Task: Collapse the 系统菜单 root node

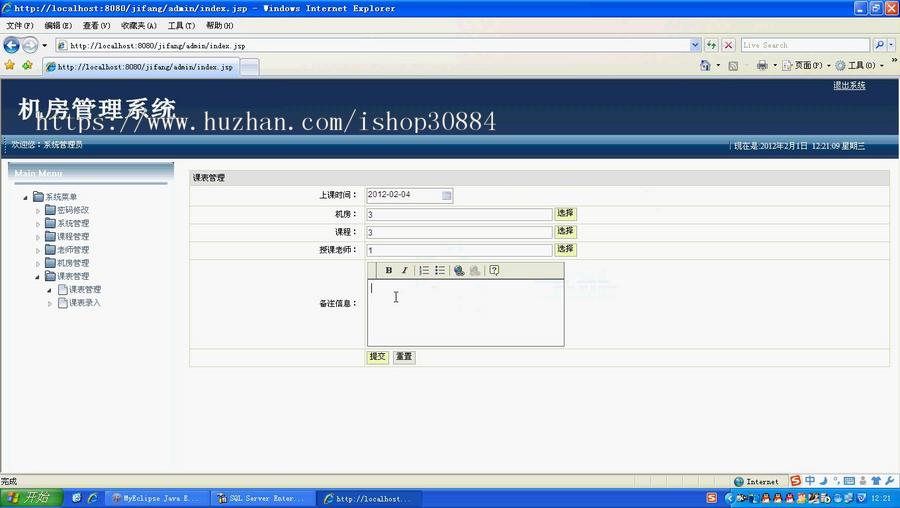Action: (x=26, y=197)
